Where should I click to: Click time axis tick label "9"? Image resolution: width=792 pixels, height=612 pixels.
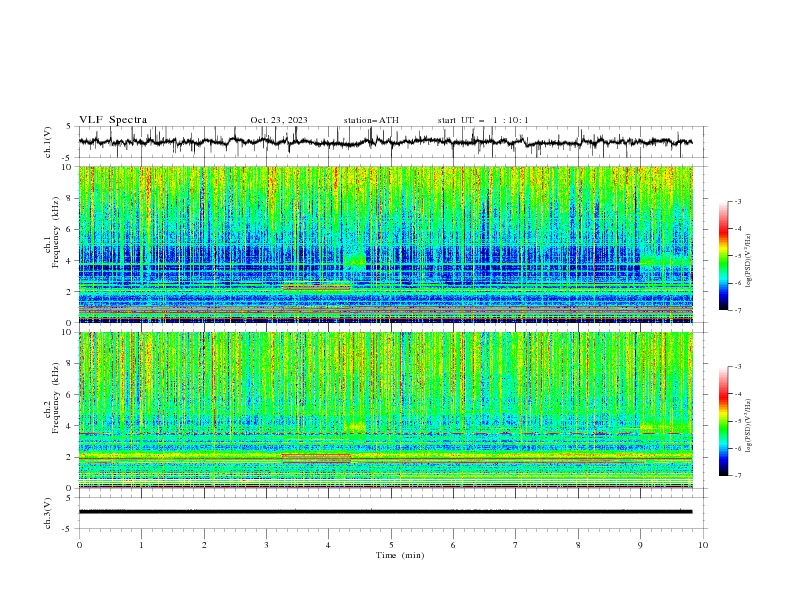click(640, 545)
